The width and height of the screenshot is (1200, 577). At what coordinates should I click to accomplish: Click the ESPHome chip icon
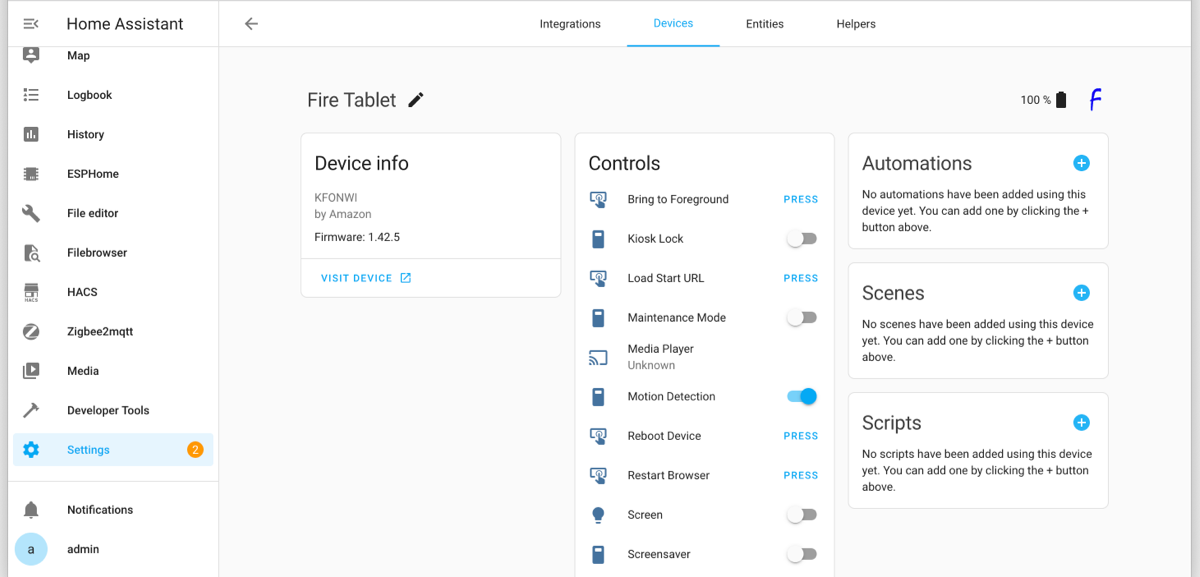(31, 174)
